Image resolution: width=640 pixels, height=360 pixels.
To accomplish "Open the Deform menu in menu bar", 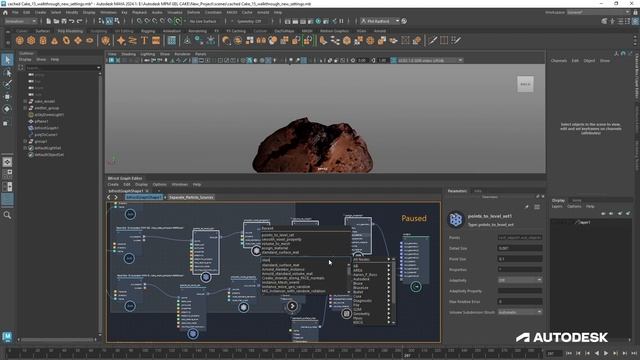I will click(x=193, y=12).
